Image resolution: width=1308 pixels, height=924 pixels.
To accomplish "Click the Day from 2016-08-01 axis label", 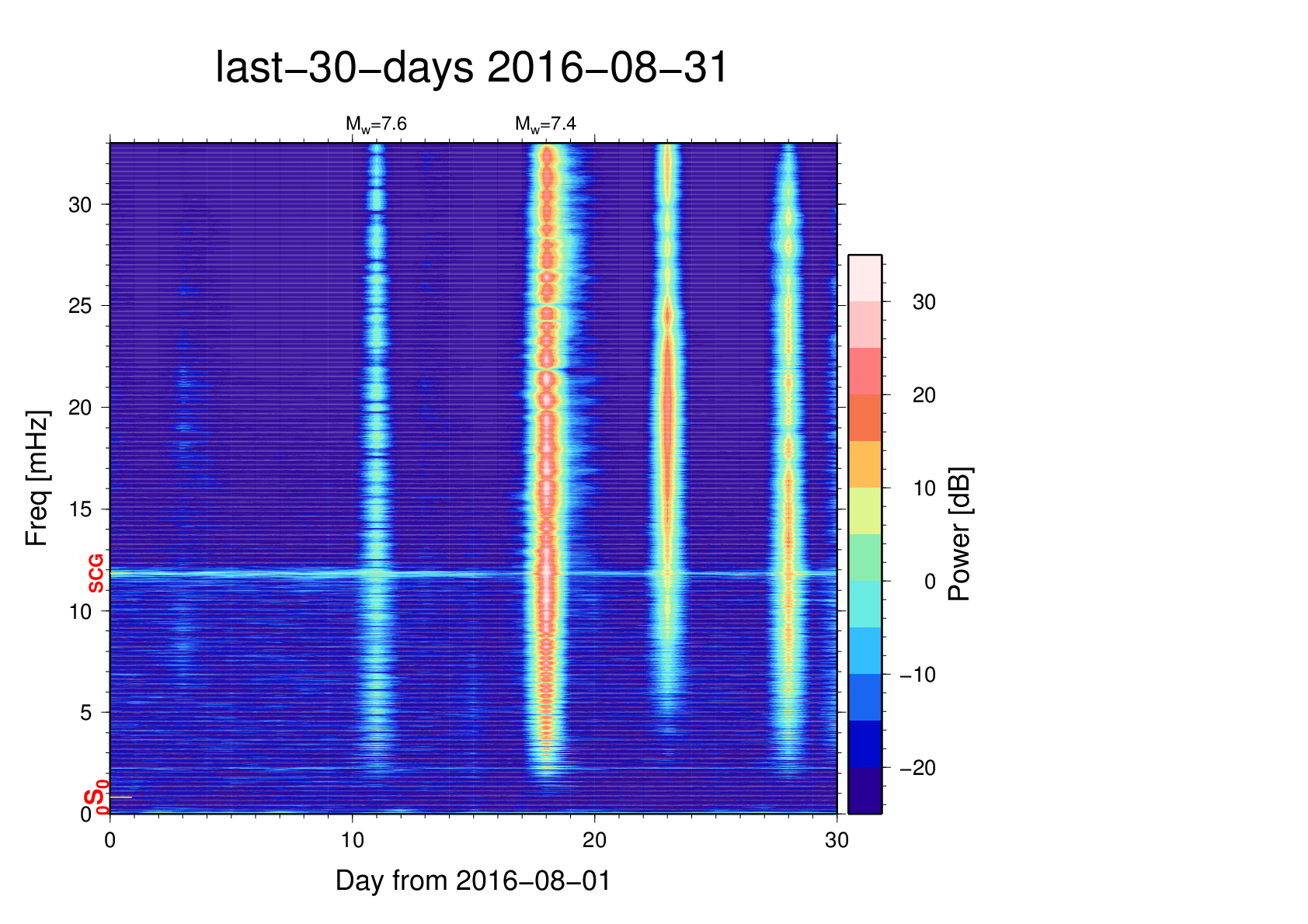I will 473,881.
